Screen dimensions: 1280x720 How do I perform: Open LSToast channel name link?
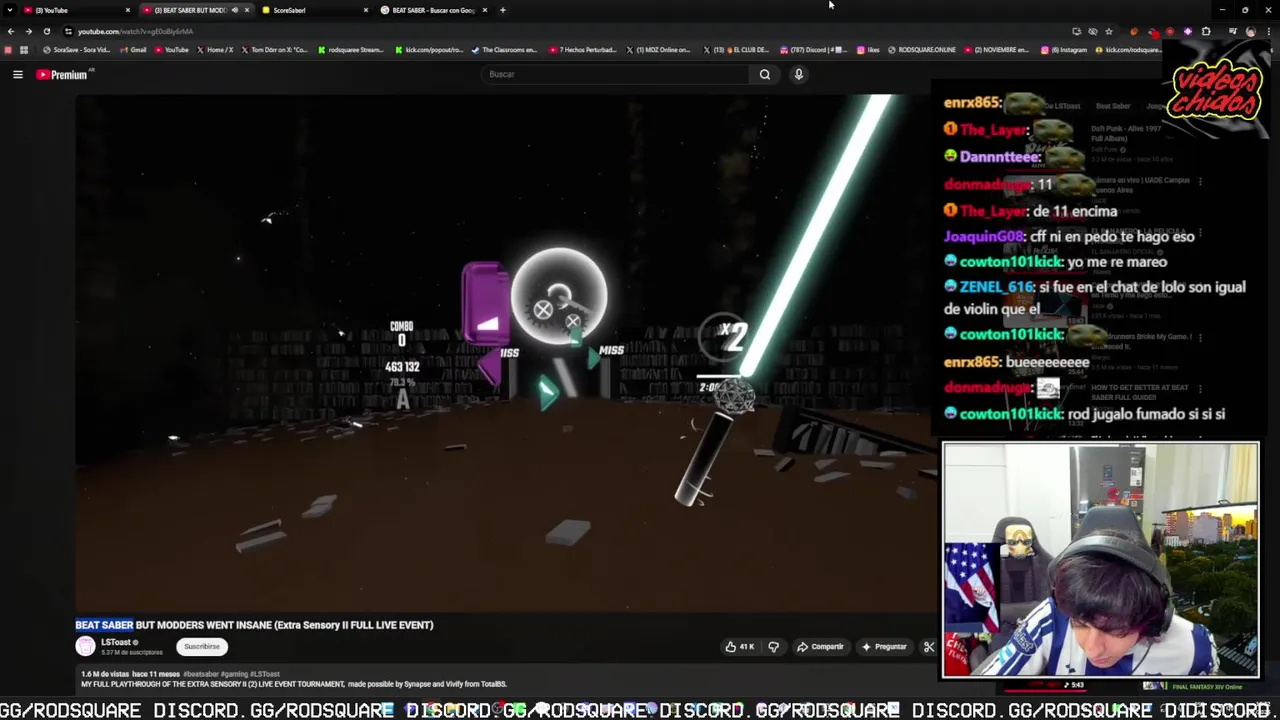coord(116,642)
